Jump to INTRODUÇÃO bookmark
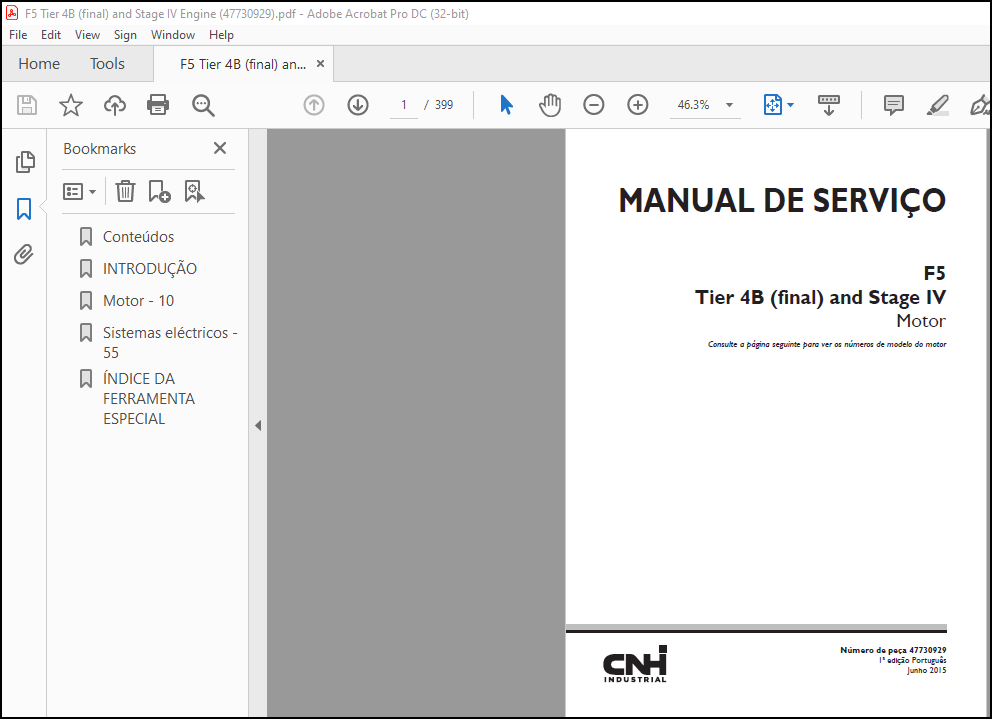Image resolution: width=992 pixels, height=719 pixels. tap(150, 268)
